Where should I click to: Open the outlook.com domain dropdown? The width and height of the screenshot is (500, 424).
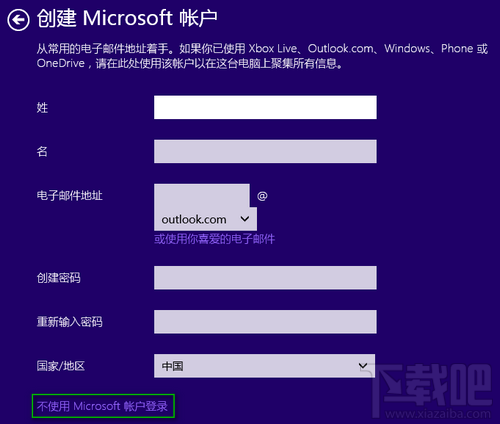tap(205, 219)
